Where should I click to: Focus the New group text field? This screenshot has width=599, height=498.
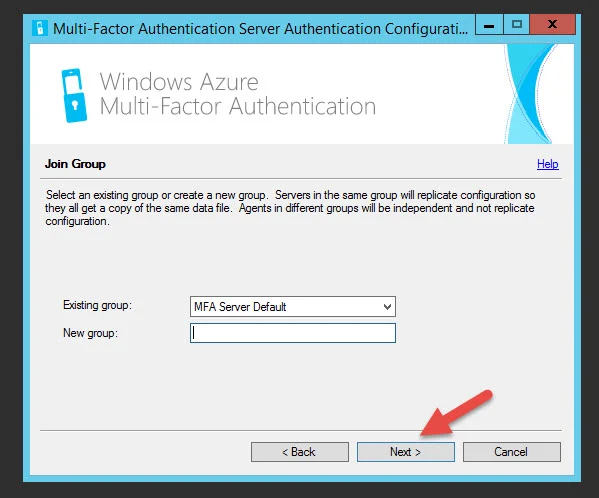[293, 333]
